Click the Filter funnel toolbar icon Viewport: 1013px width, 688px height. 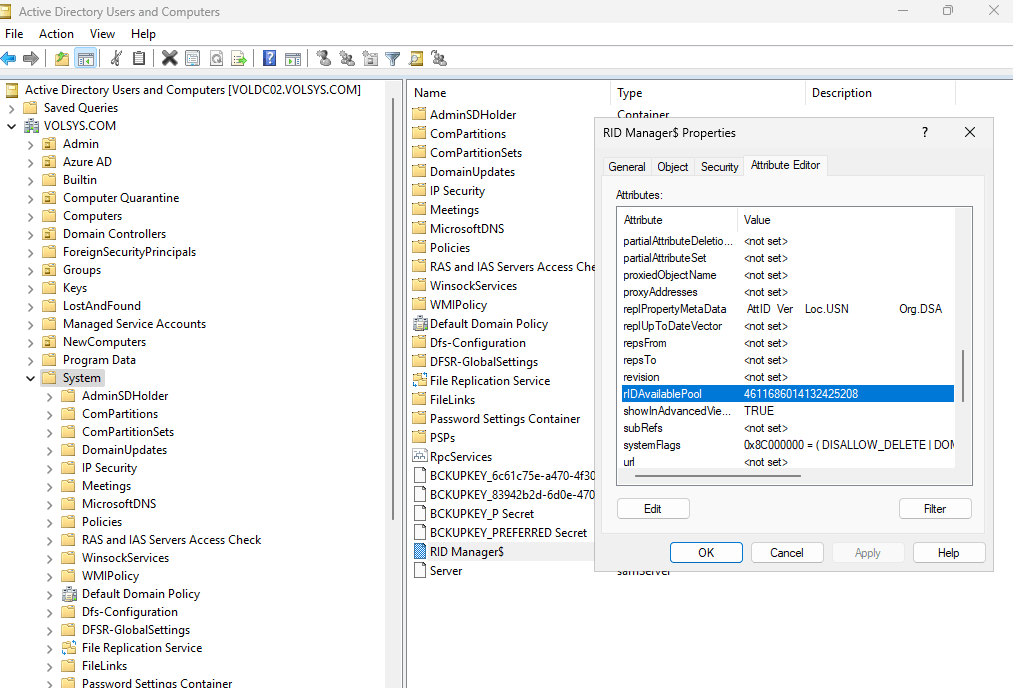(x=393, y=59)
